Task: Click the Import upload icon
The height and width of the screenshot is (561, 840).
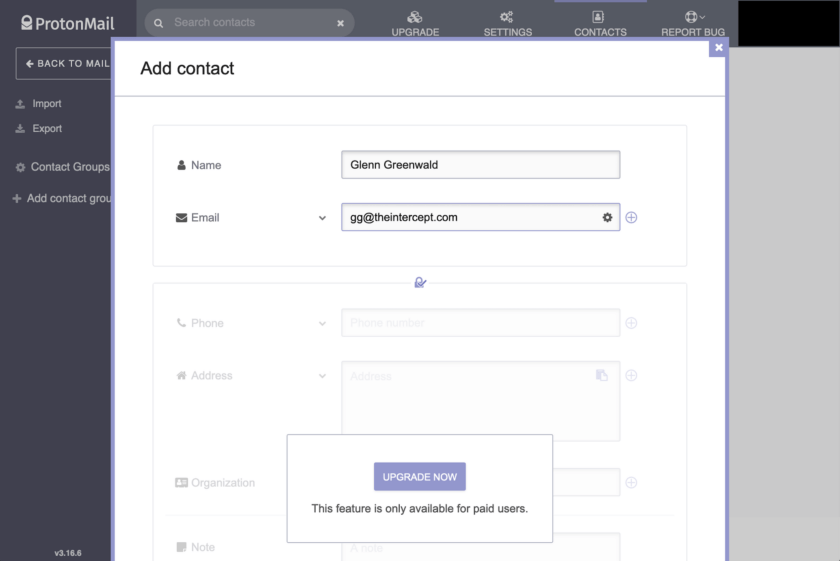Action: pyautogui.click(x=20, y=104)
